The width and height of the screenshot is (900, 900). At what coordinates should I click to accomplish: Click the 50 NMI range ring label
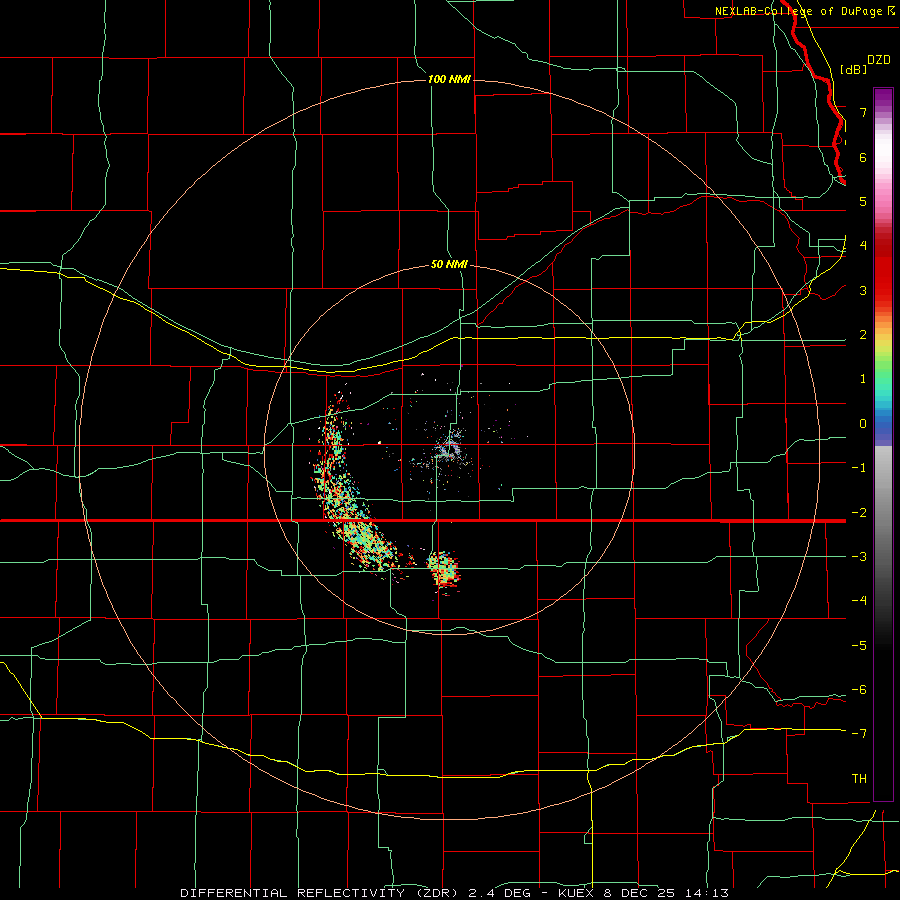(449, 265)
